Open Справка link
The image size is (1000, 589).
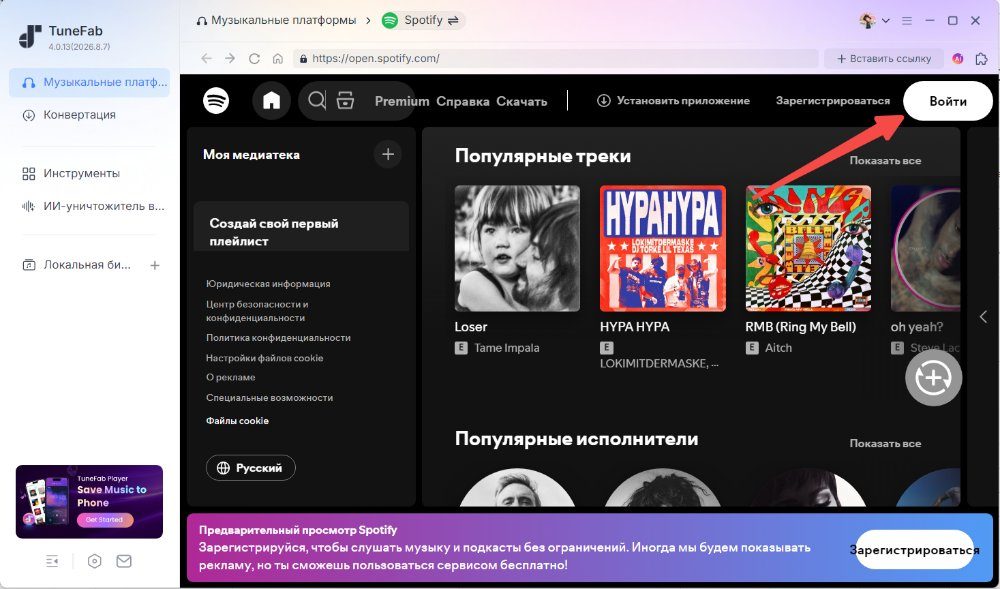click(462, 101)
